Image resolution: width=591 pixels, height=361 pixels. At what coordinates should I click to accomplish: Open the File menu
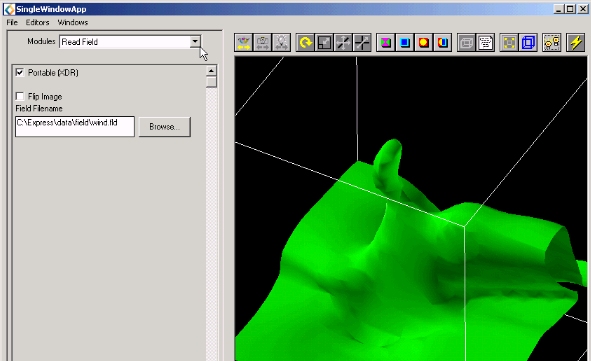[12, 23]
